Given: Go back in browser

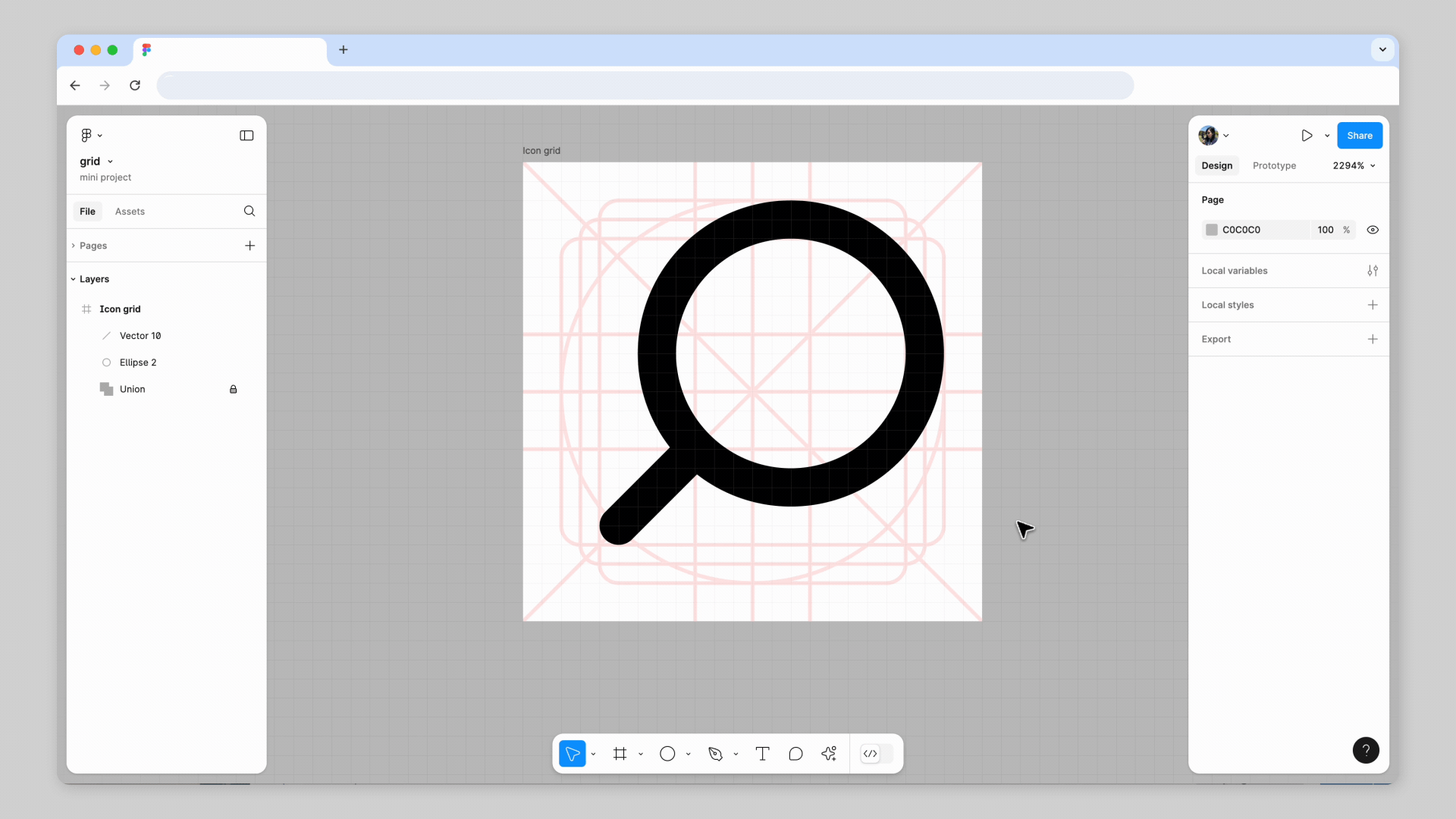Looking at the screenshot, I should tap(75, 86).
